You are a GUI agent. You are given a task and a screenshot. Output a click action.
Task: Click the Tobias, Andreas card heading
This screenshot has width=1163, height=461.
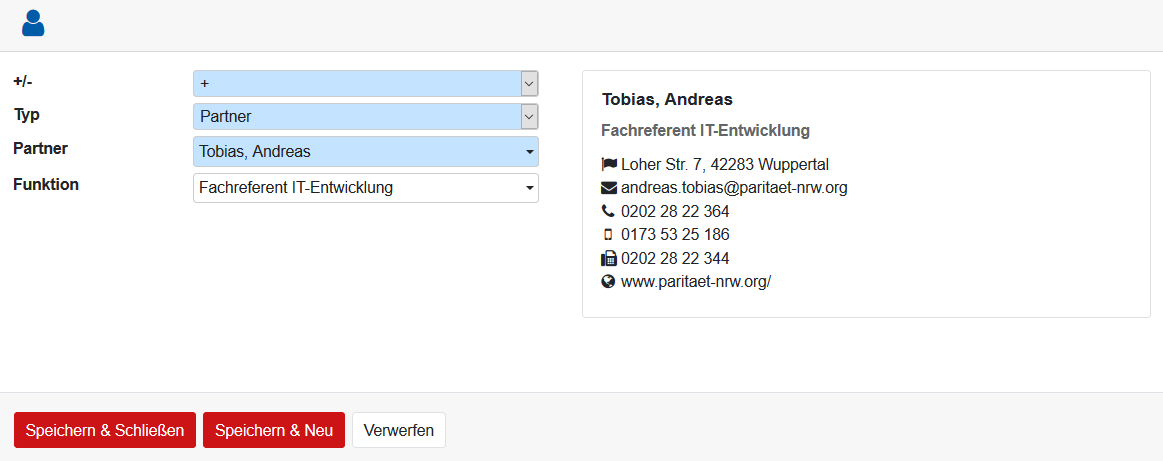(667, 99)
